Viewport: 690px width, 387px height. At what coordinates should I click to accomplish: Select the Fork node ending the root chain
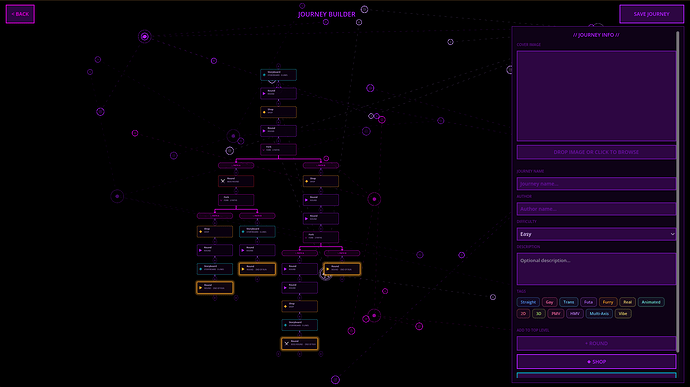(x=278, y=149)
